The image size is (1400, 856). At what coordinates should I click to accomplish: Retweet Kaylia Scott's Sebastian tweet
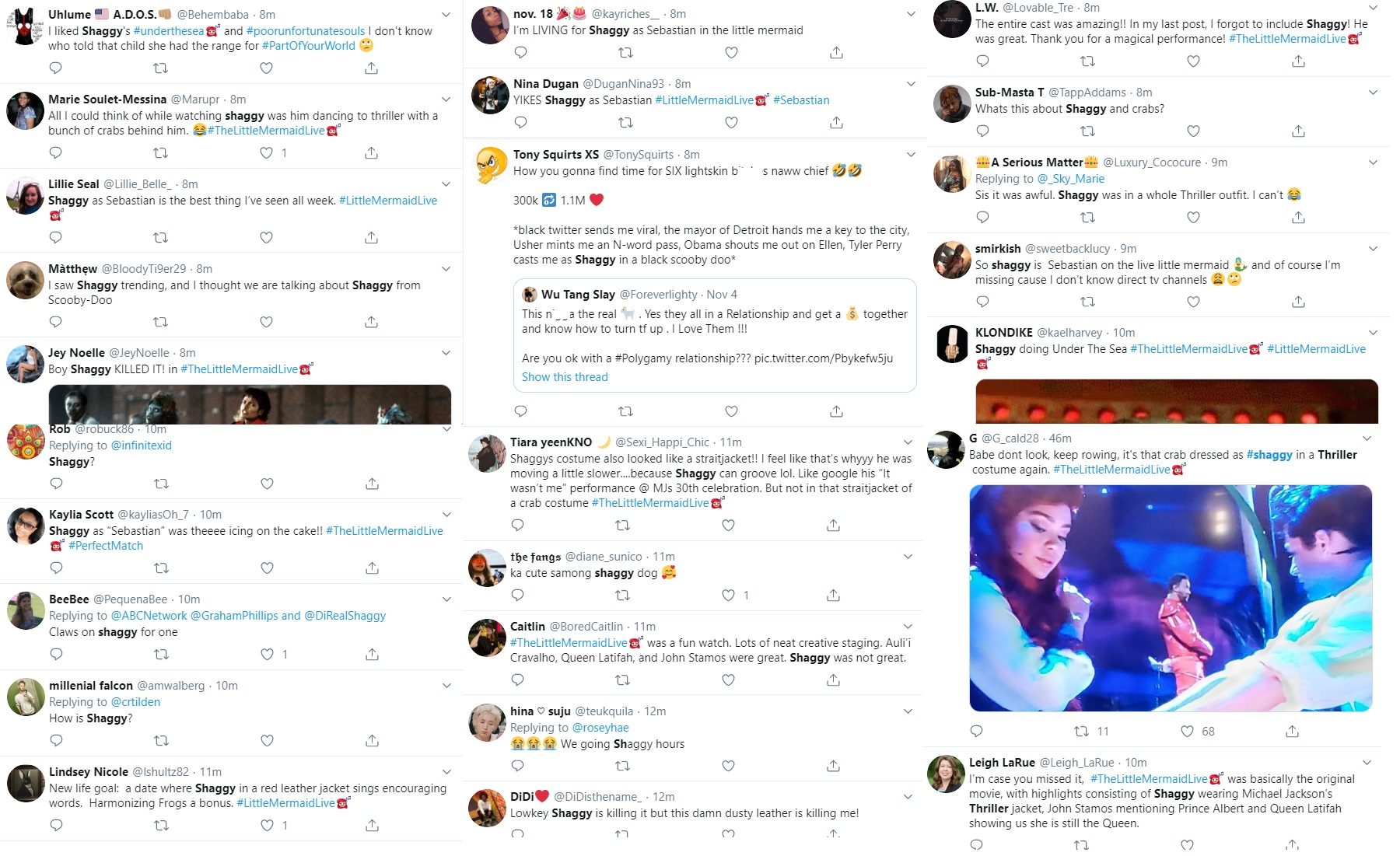point(161,568)
